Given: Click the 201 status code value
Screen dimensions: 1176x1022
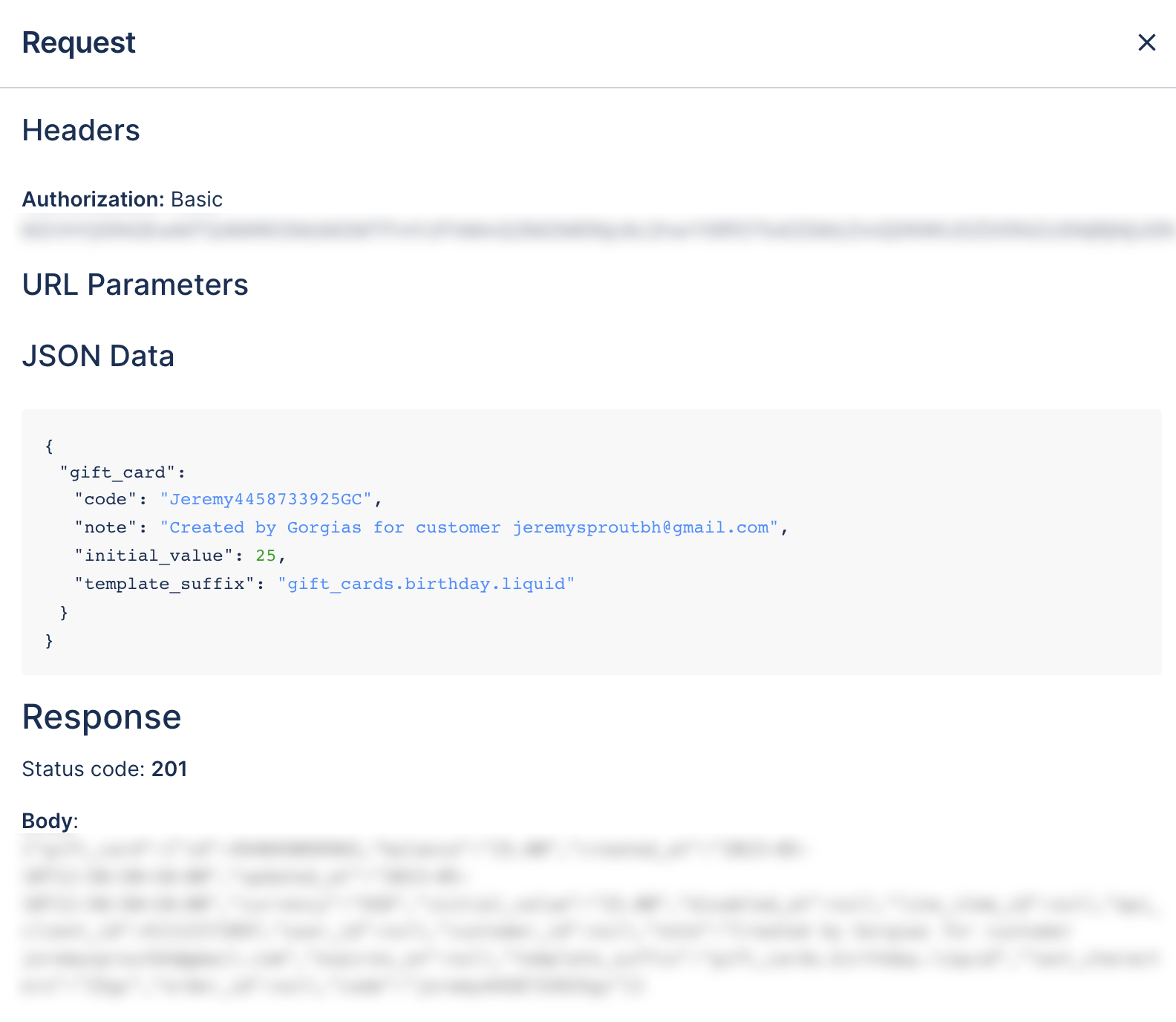Looking at the screenshot, I should [x=169, y=769].
